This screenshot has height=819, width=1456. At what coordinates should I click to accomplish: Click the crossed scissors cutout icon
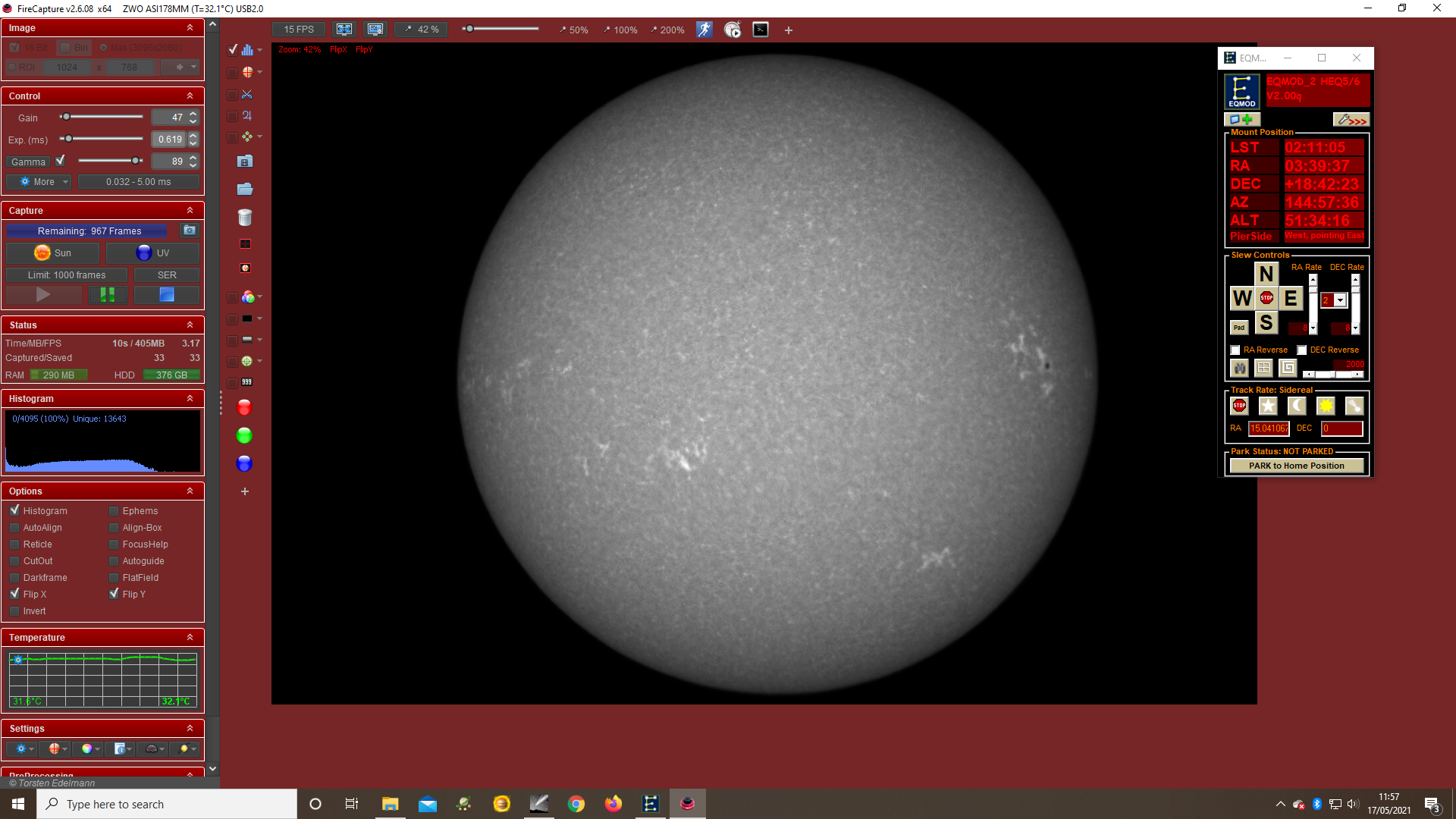point(247,95)
